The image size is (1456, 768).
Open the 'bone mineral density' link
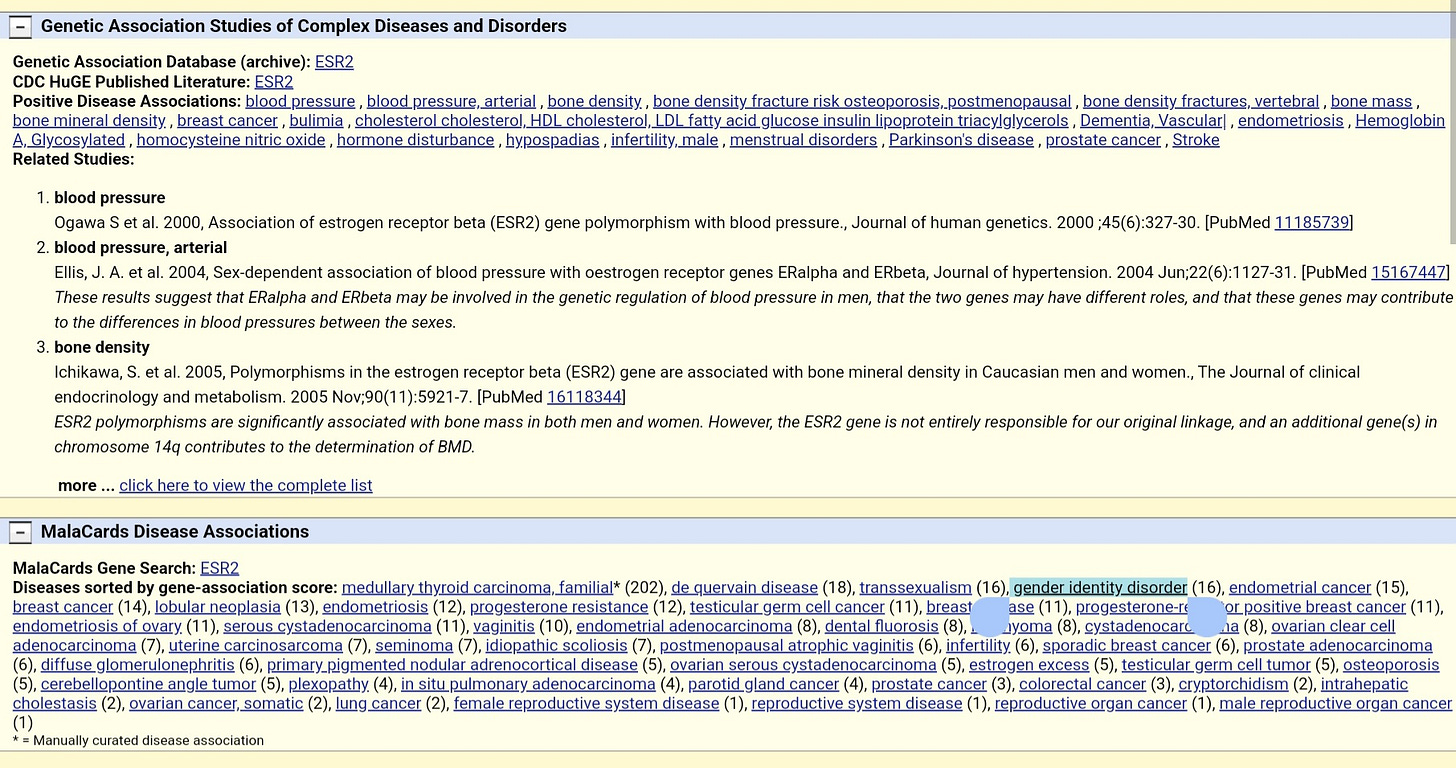89,121
